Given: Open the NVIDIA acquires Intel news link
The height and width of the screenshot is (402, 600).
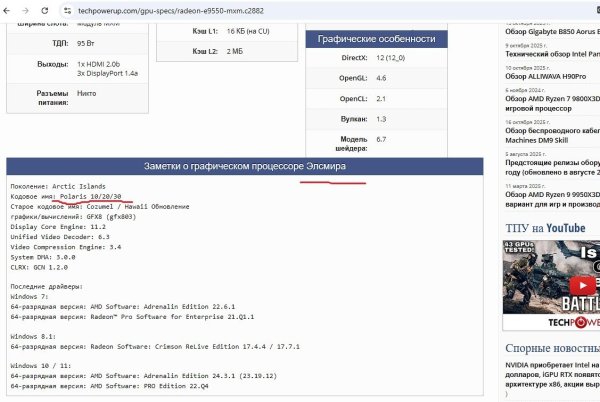Looking at the screenshot, I should coord(553,374).
